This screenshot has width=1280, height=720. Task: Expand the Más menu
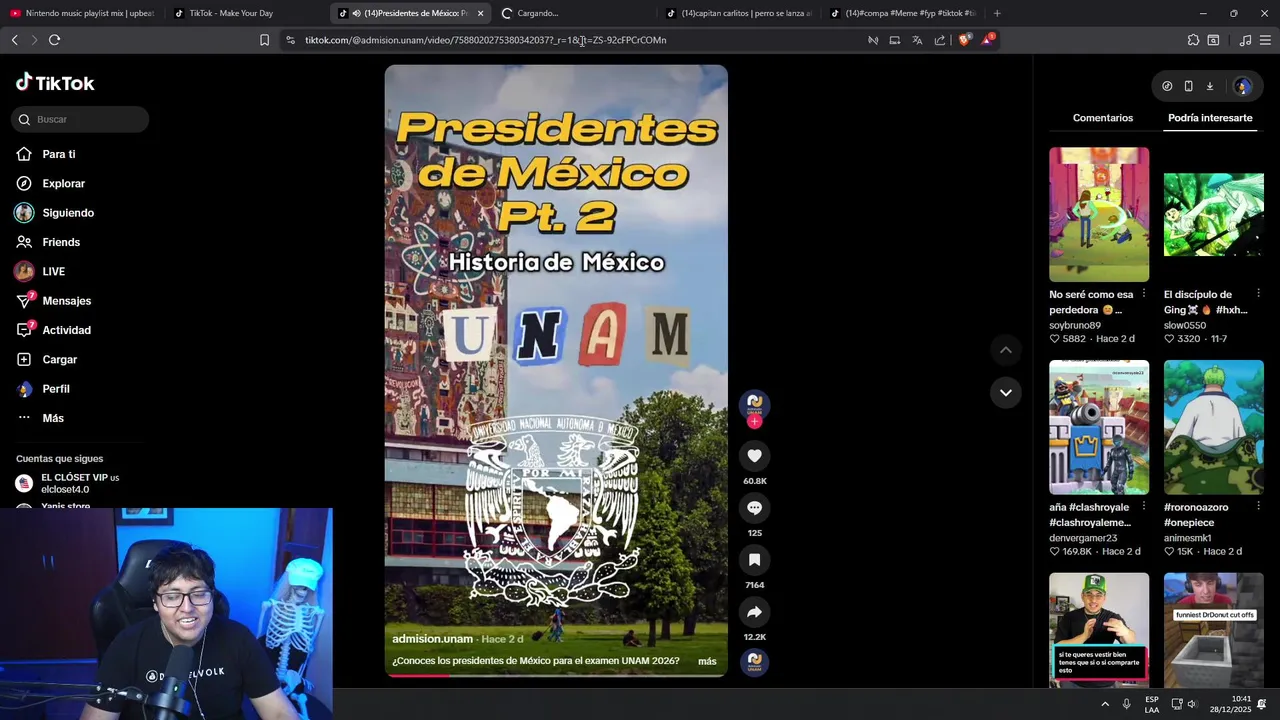tap(40, 418)
